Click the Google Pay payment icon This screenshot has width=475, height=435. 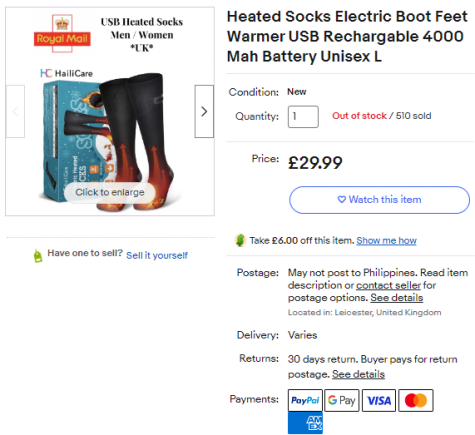(x=342, y=400)
